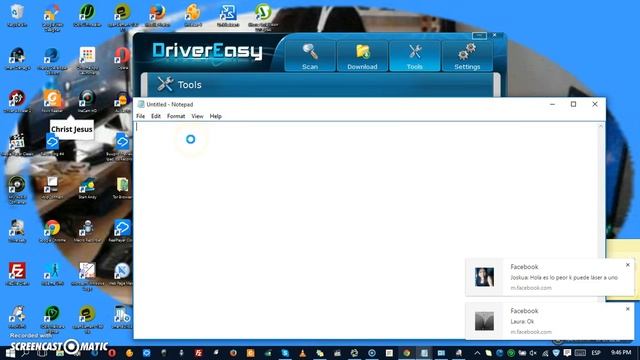Open the clock showing 9:46 PM
The height and width of the screenshot is (360, 640).
621,353
